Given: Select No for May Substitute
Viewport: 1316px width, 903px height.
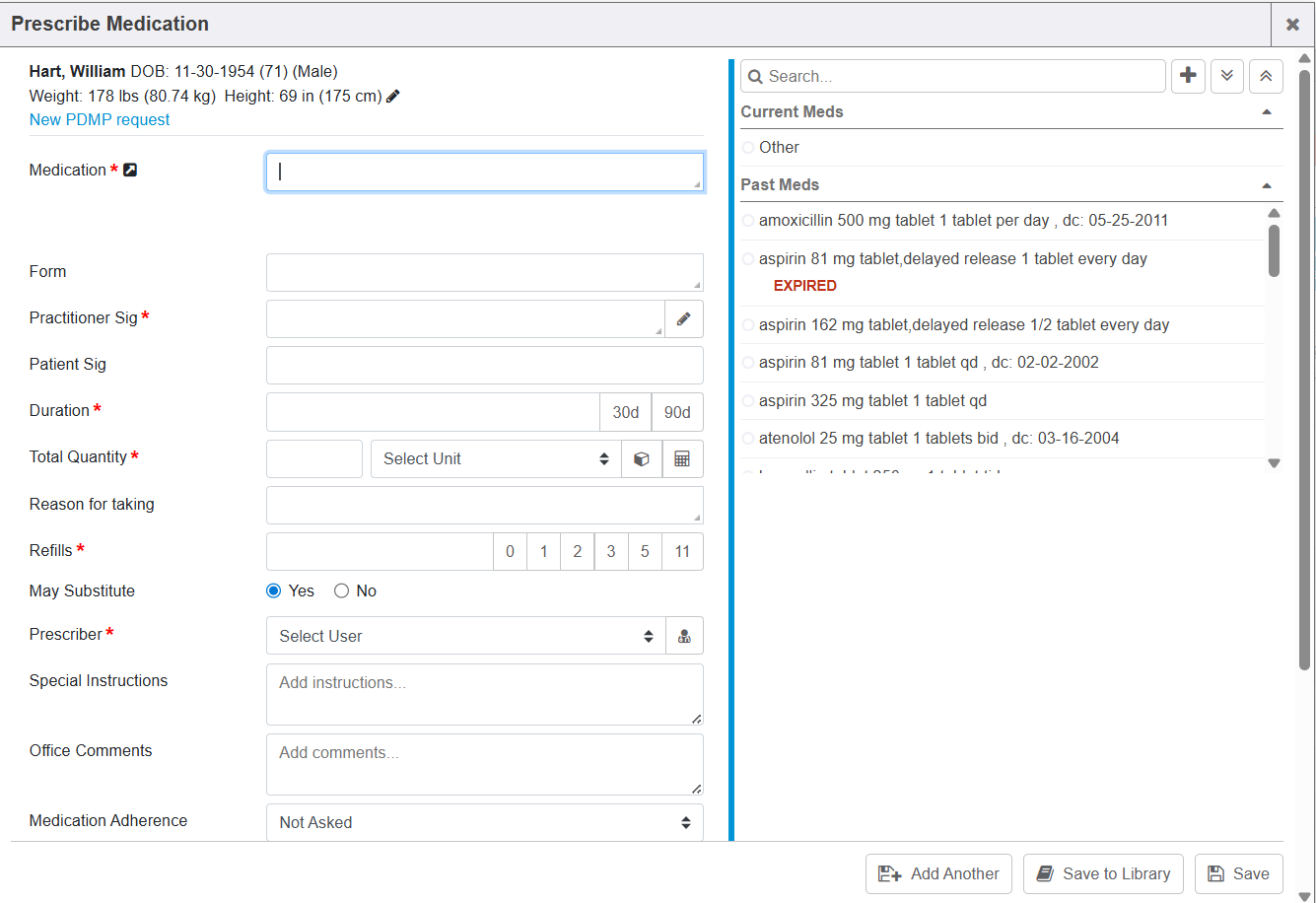Looking at the screenshot, I should tap(342, 591).
